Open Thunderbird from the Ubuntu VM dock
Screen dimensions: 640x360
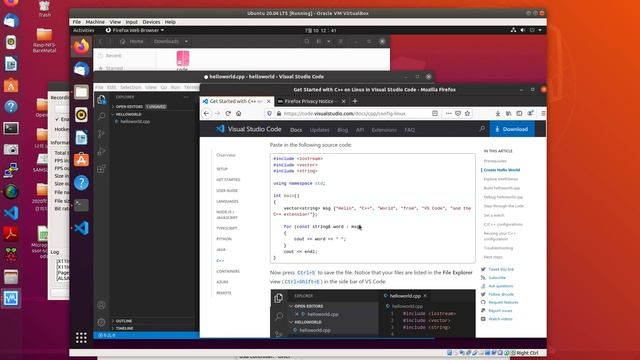(81, 69)
